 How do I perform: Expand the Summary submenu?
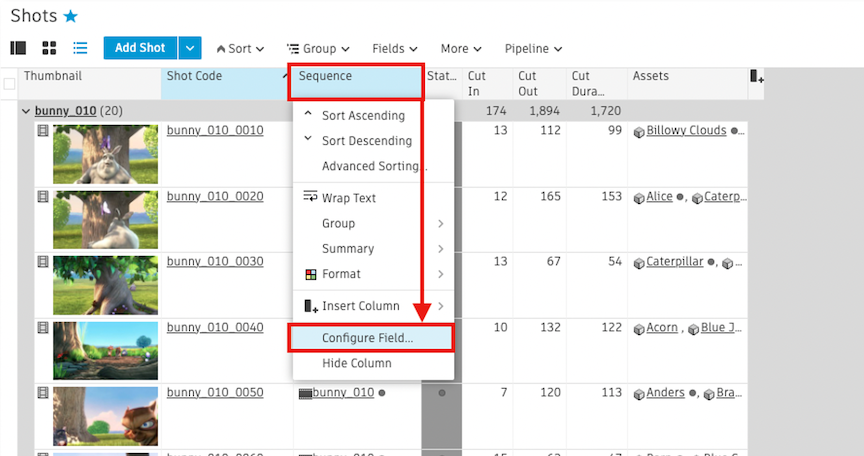(374, 249)
